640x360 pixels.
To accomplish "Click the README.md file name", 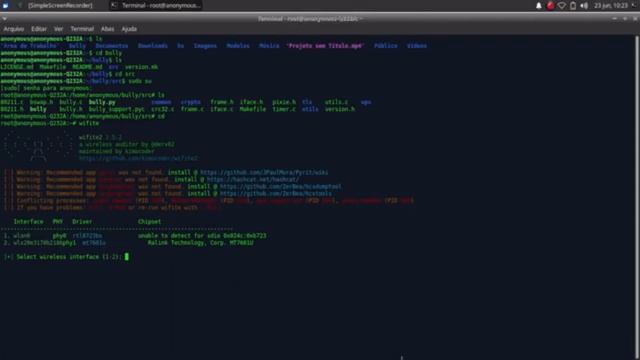I will coord(87,67).
